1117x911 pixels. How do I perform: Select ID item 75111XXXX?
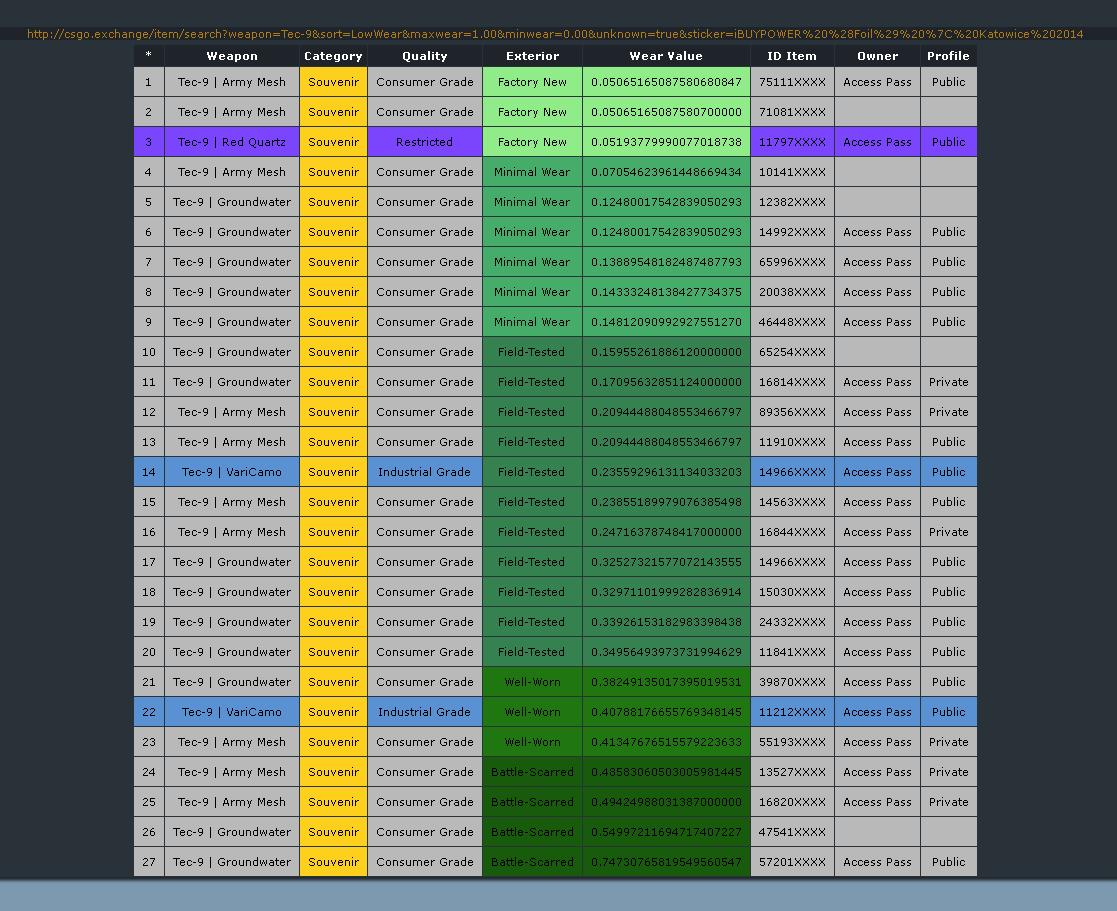(791, 82)
